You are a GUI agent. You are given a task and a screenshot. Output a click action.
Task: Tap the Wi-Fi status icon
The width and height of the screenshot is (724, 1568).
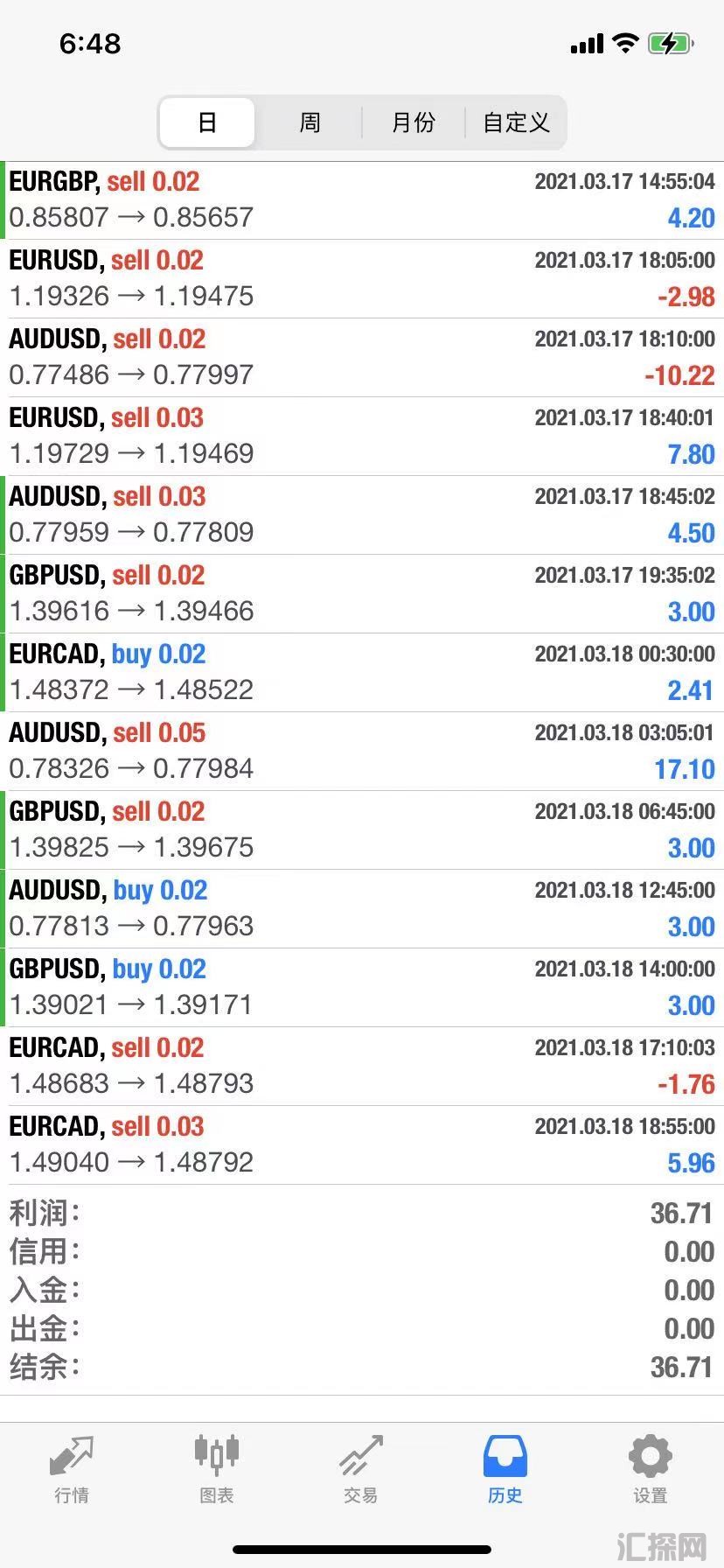[x=625, y=43]
